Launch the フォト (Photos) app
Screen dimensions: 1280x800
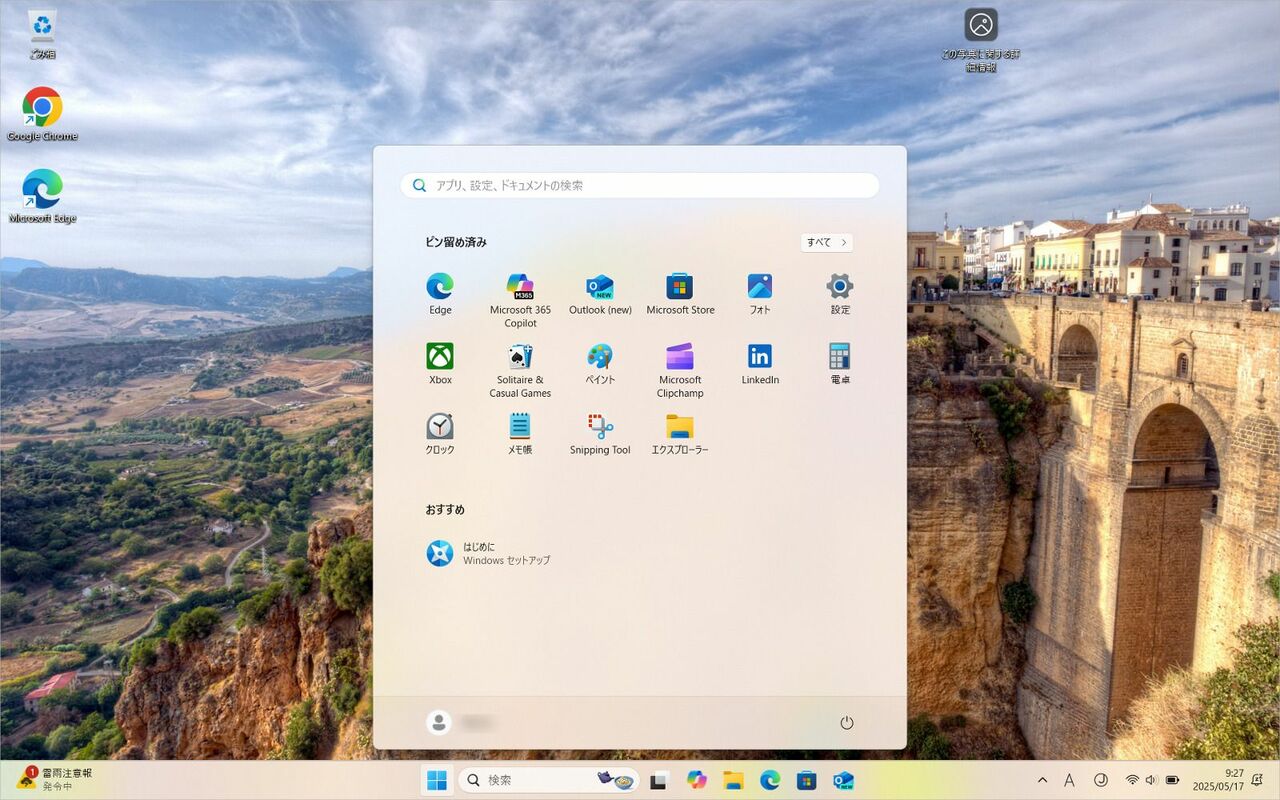tap(760, 294)
